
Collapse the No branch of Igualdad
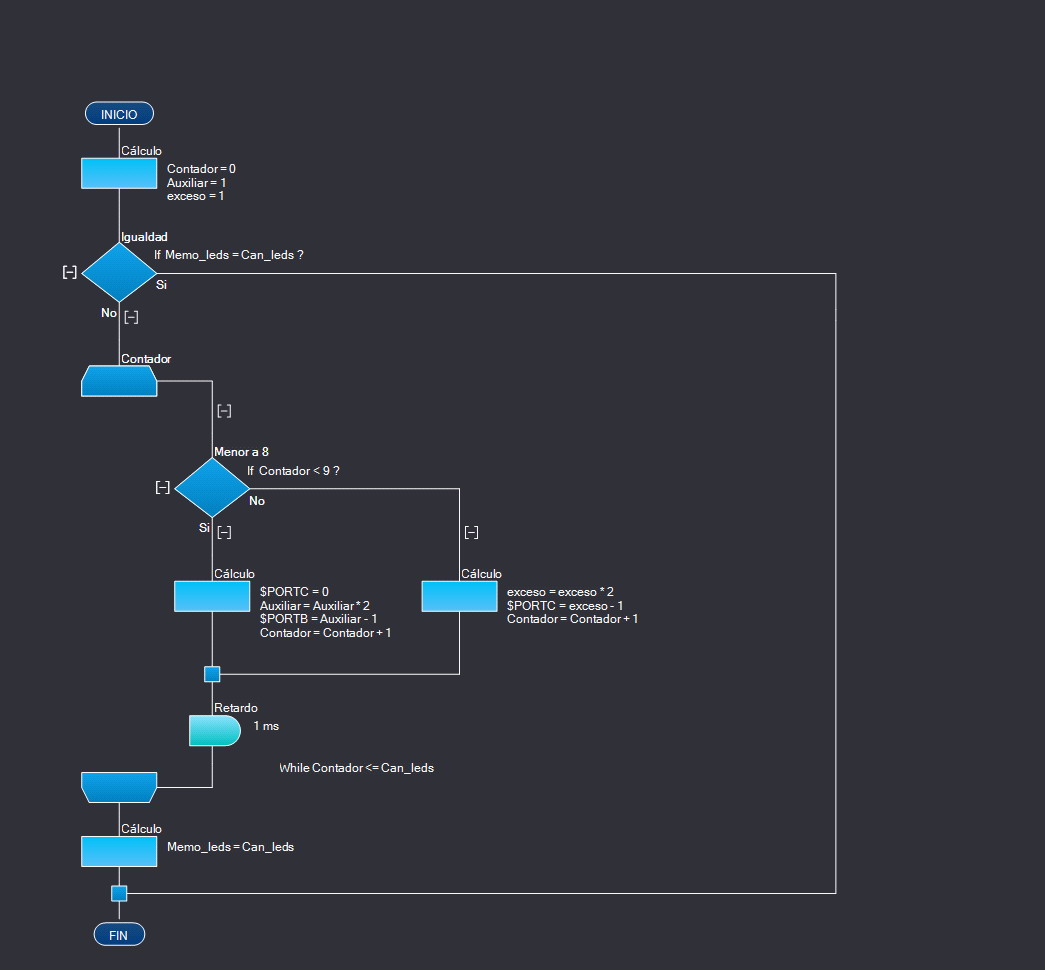131,317
